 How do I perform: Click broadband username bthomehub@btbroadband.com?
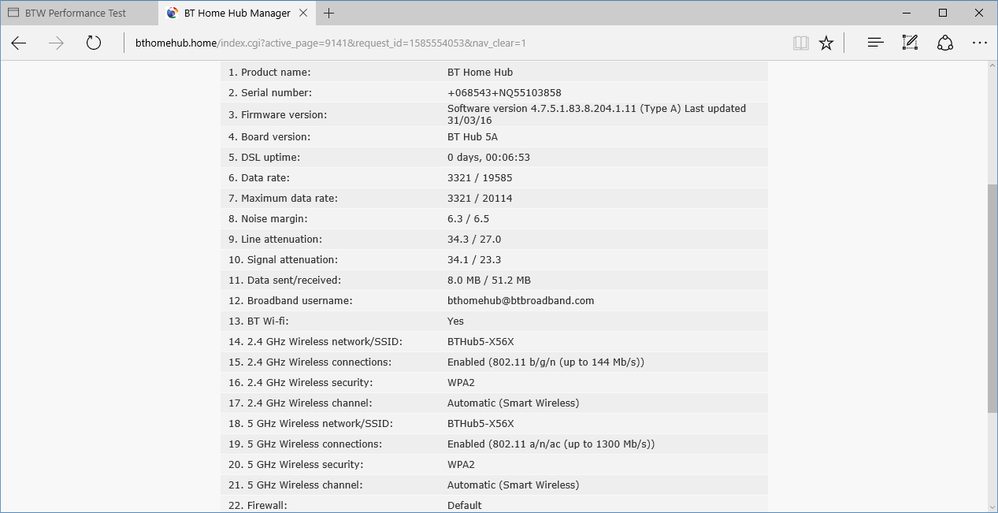coord(521,300)
